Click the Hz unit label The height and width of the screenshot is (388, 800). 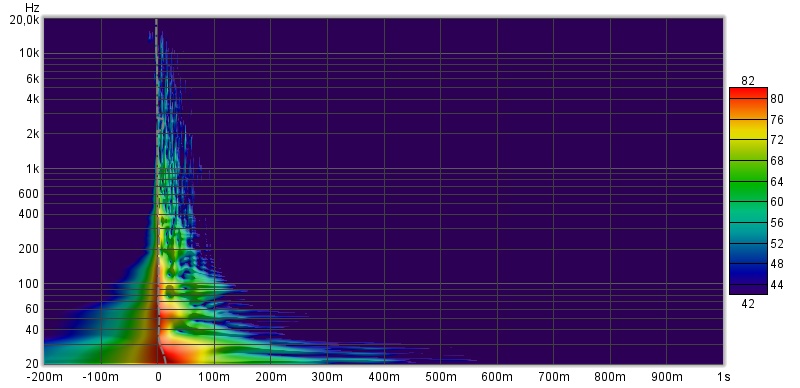click(x=32, y=8)
